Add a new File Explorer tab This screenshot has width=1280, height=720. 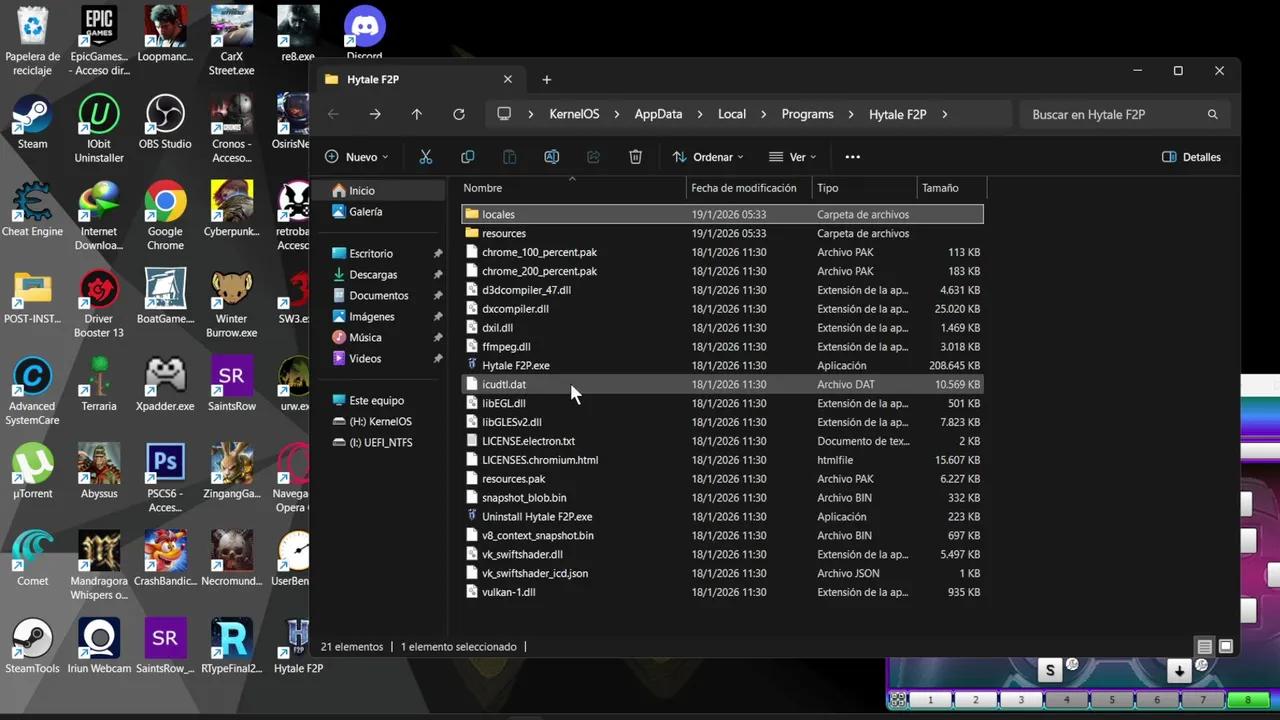(x=546, y=80)
